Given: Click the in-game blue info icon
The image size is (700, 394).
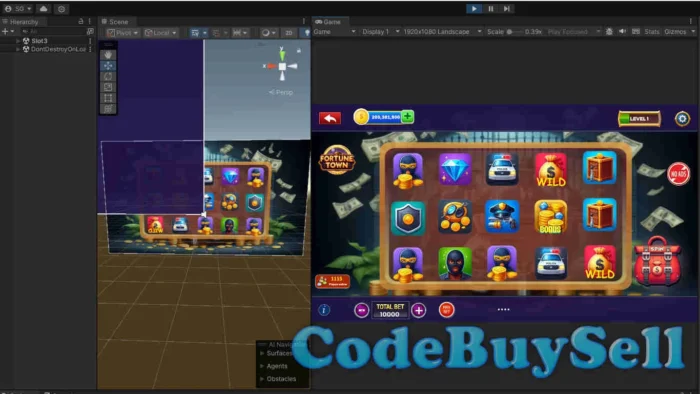Looking at the screenshot, I should (x=324, y=310).
